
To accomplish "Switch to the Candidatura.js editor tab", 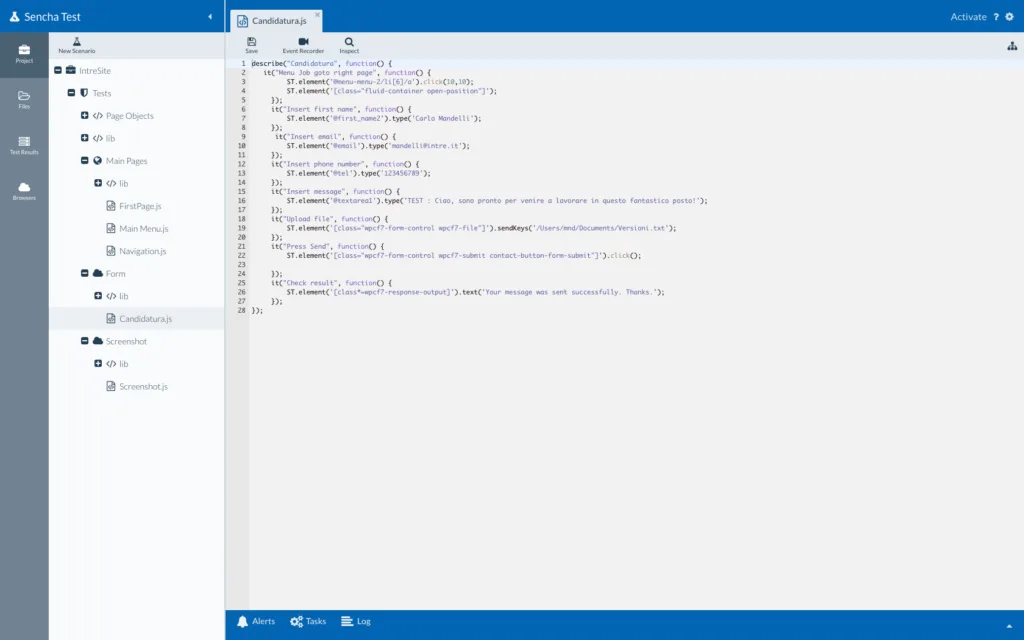I will [277, 21].
